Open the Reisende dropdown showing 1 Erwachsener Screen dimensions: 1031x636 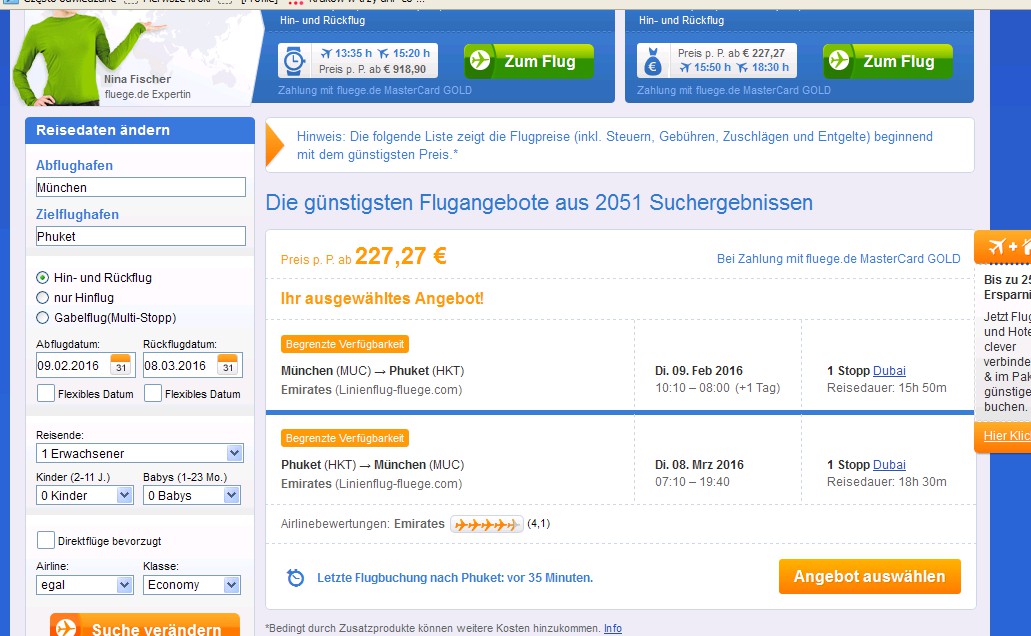139,453
